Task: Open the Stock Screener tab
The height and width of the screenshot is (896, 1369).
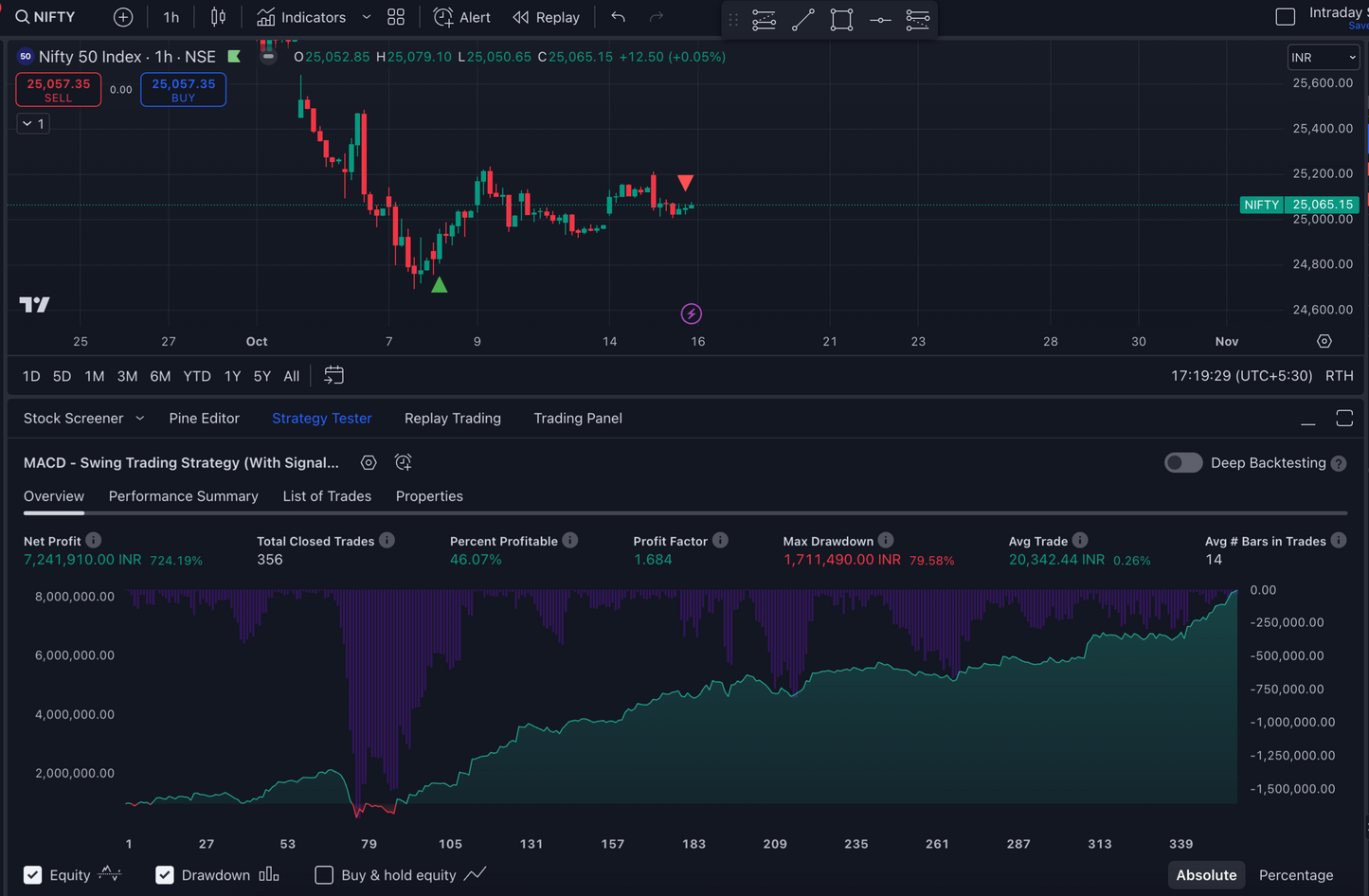Action: (73, 419)
